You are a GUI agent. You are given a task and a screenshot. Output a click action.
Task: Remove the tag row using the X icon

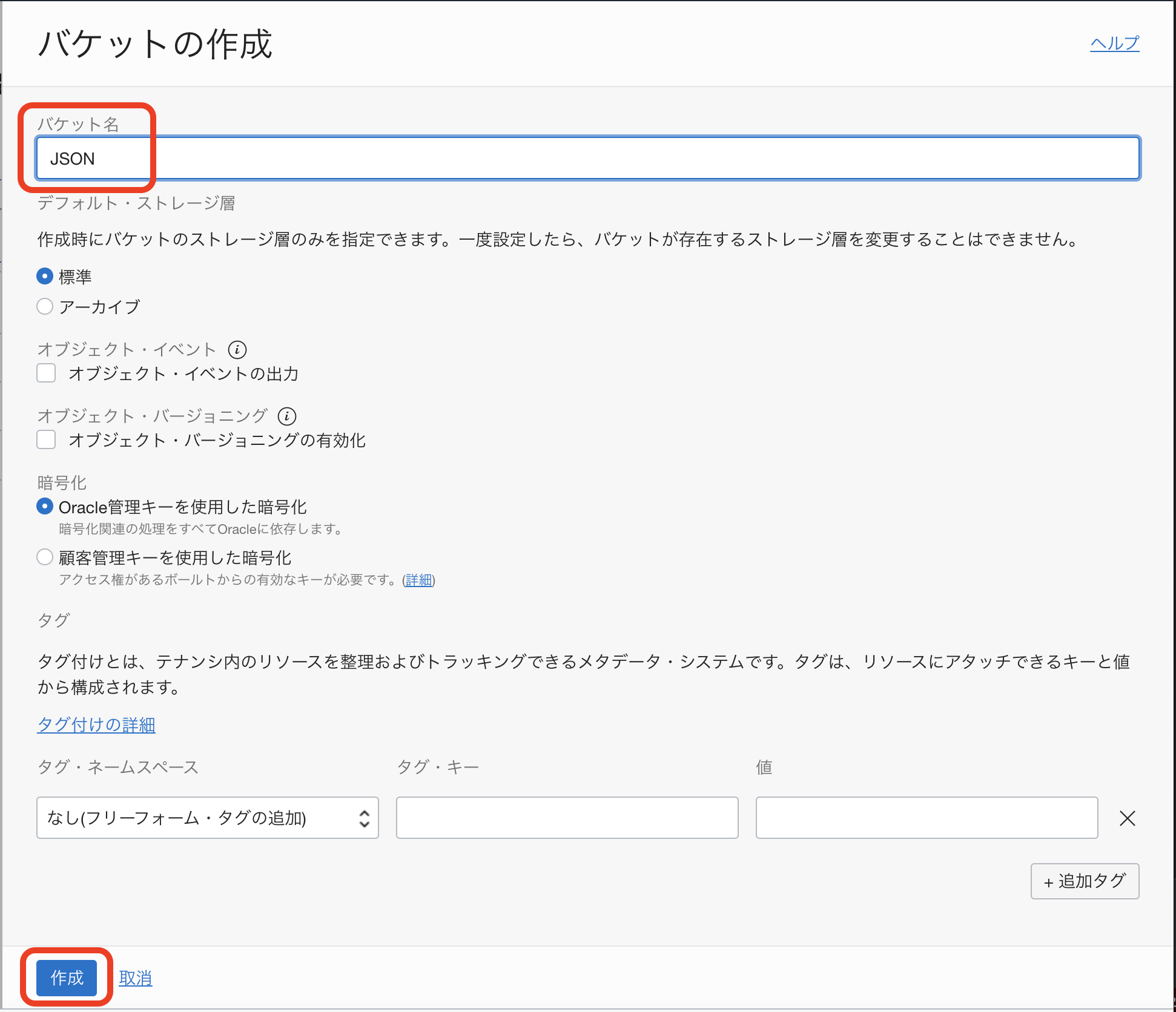click(x=1128, y=818)
